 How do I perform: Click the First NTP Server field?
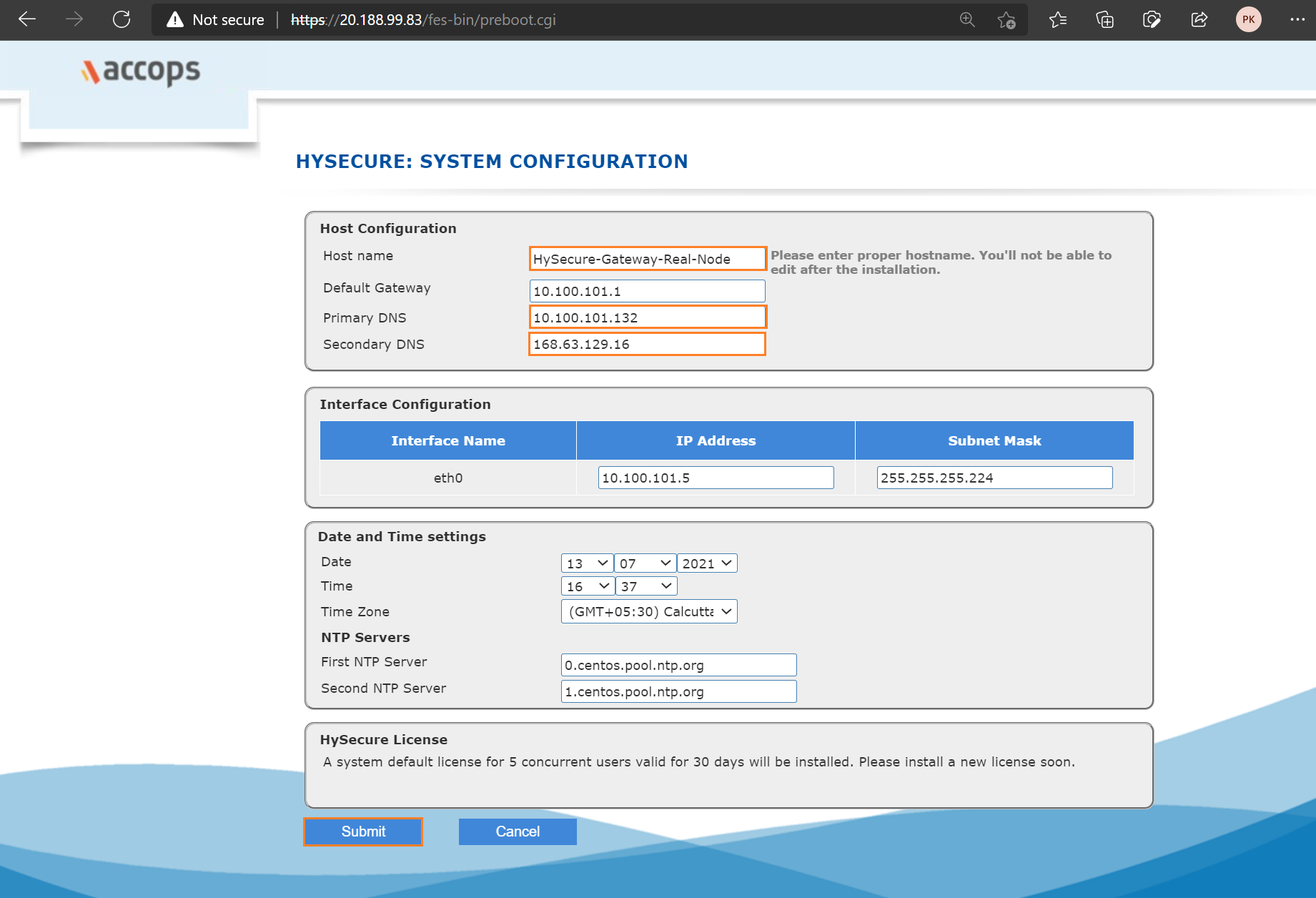click(x=679, y=665)
